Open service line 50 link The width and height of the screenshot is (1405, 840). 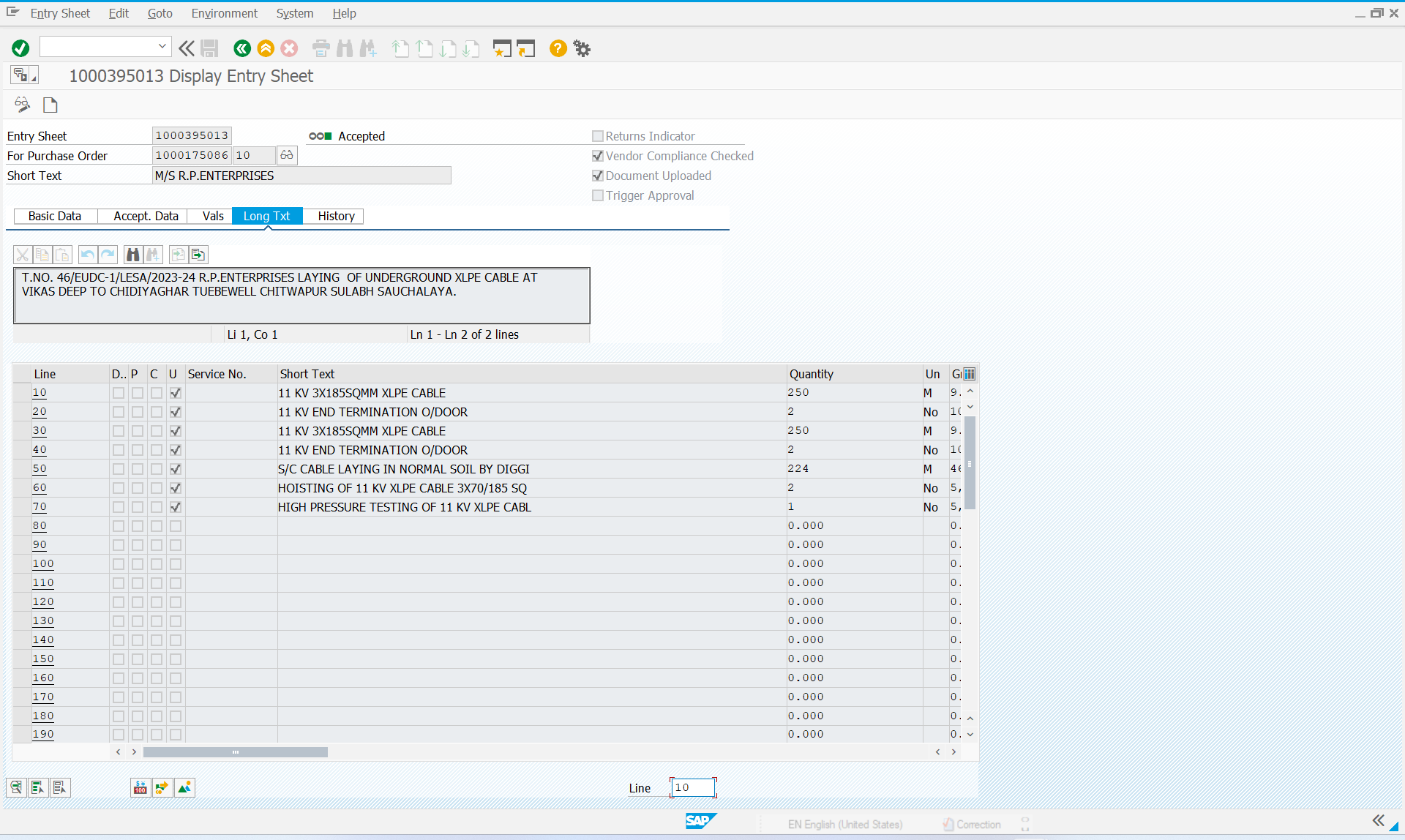click(40, 469)
